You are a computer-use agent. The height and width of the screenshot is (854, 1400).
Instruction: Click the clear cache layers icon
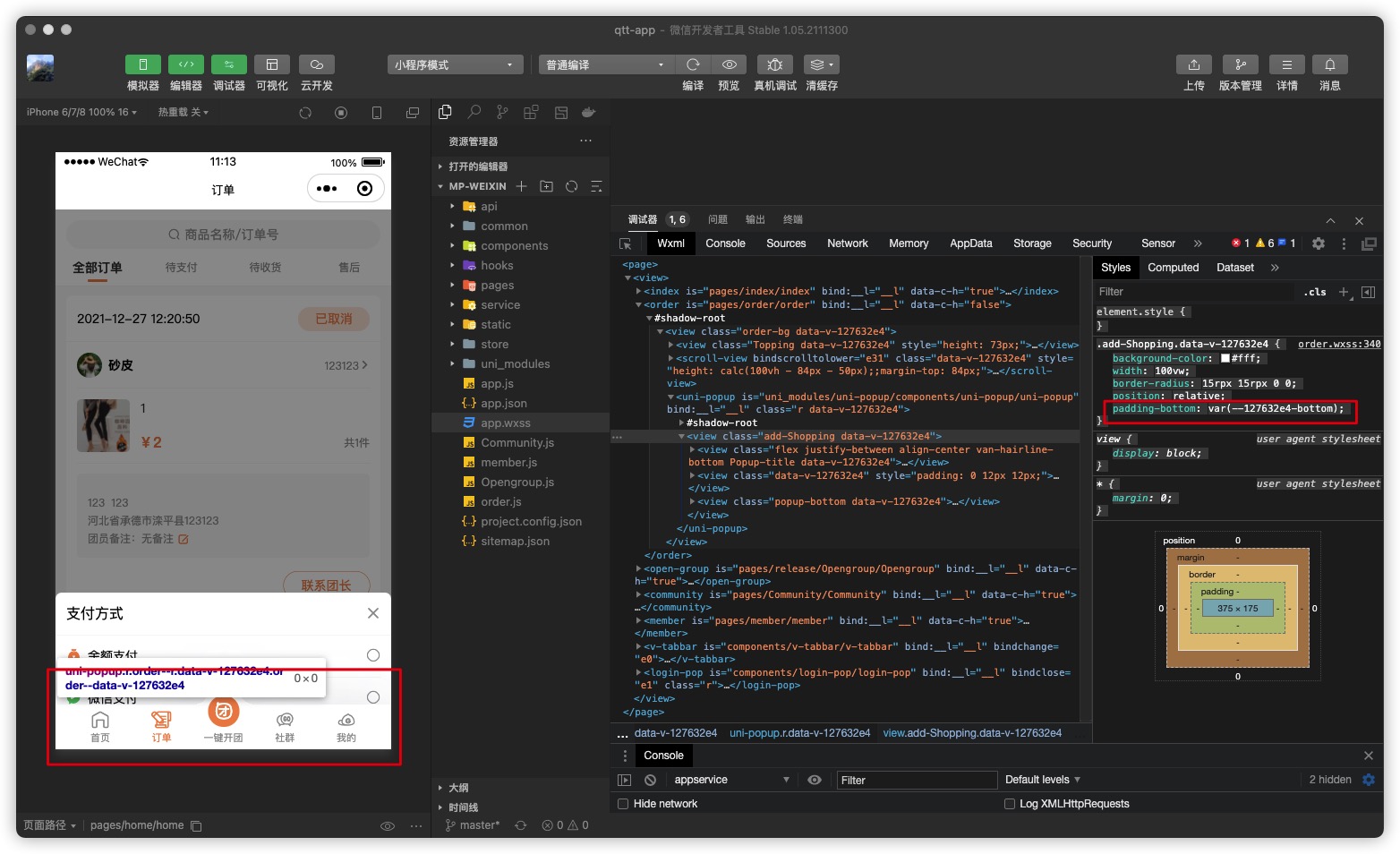[821, 64]
